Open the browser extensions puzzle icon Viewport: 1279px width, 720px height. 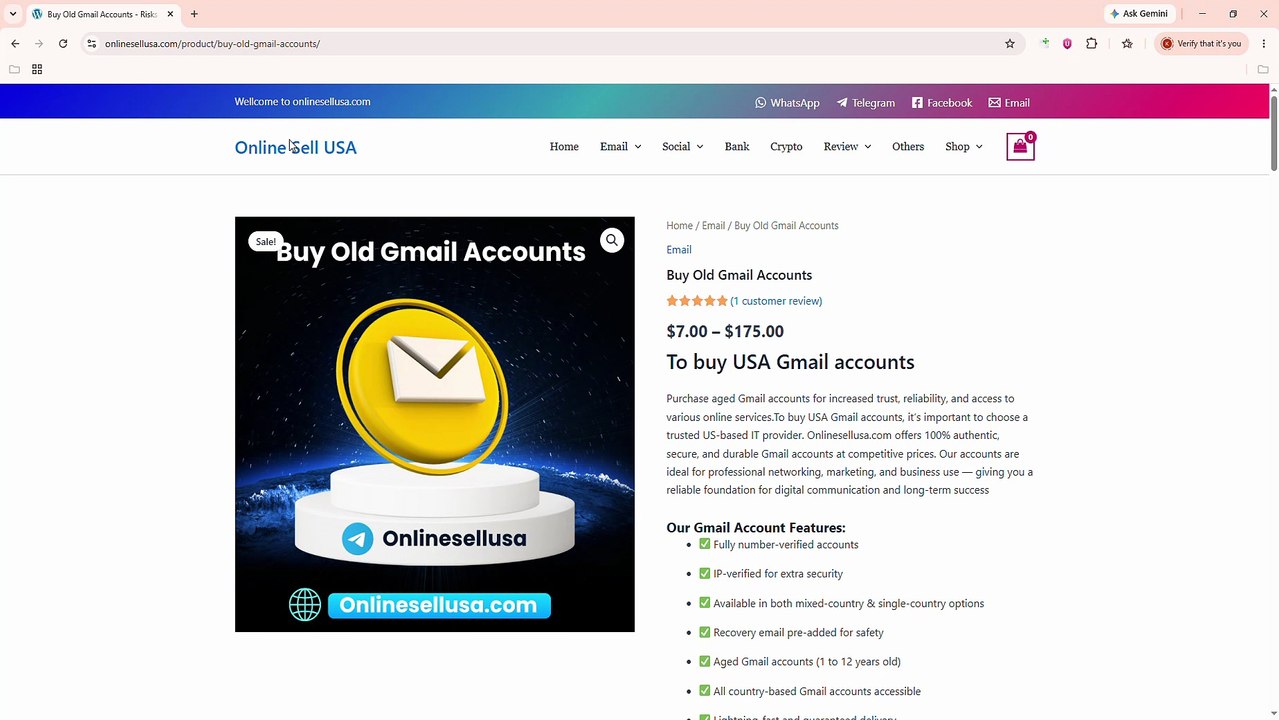[1091, 43]
